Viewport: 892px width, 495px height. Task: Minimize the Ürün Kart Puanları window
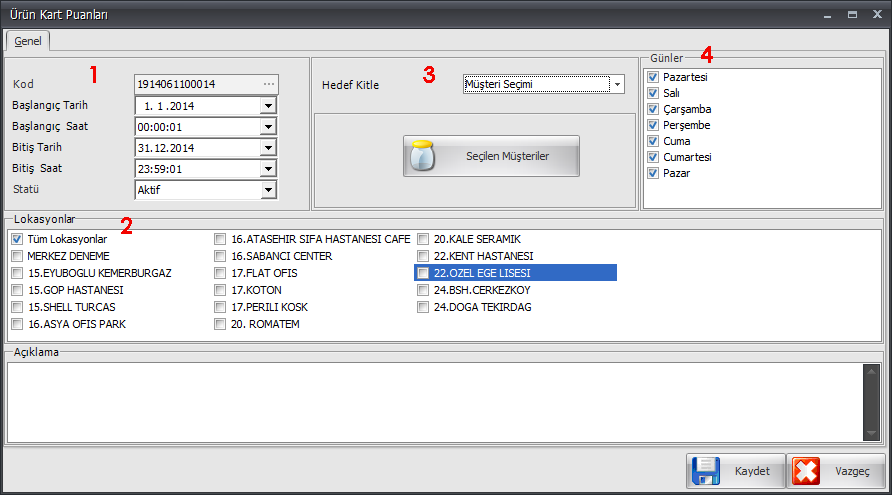(x=827, y=15)
